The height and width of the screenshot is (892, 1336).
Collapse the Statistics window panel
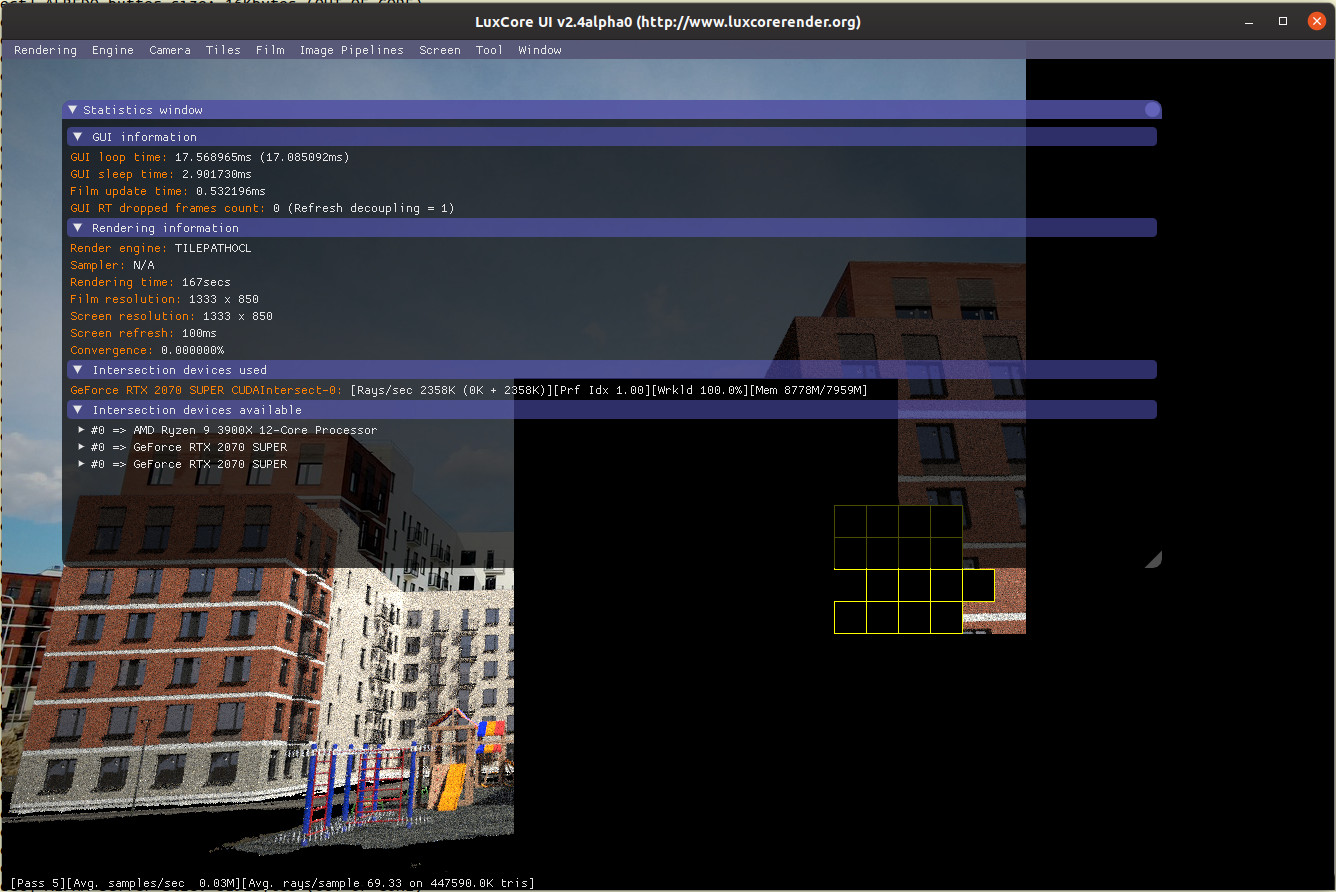click(x=72, y=109)
